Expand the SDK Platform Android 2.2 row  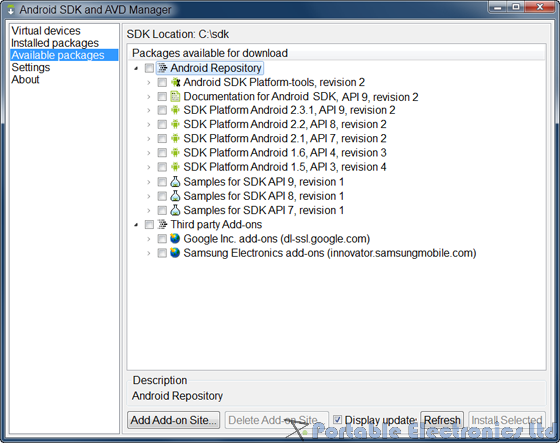(x=149, y=125)
